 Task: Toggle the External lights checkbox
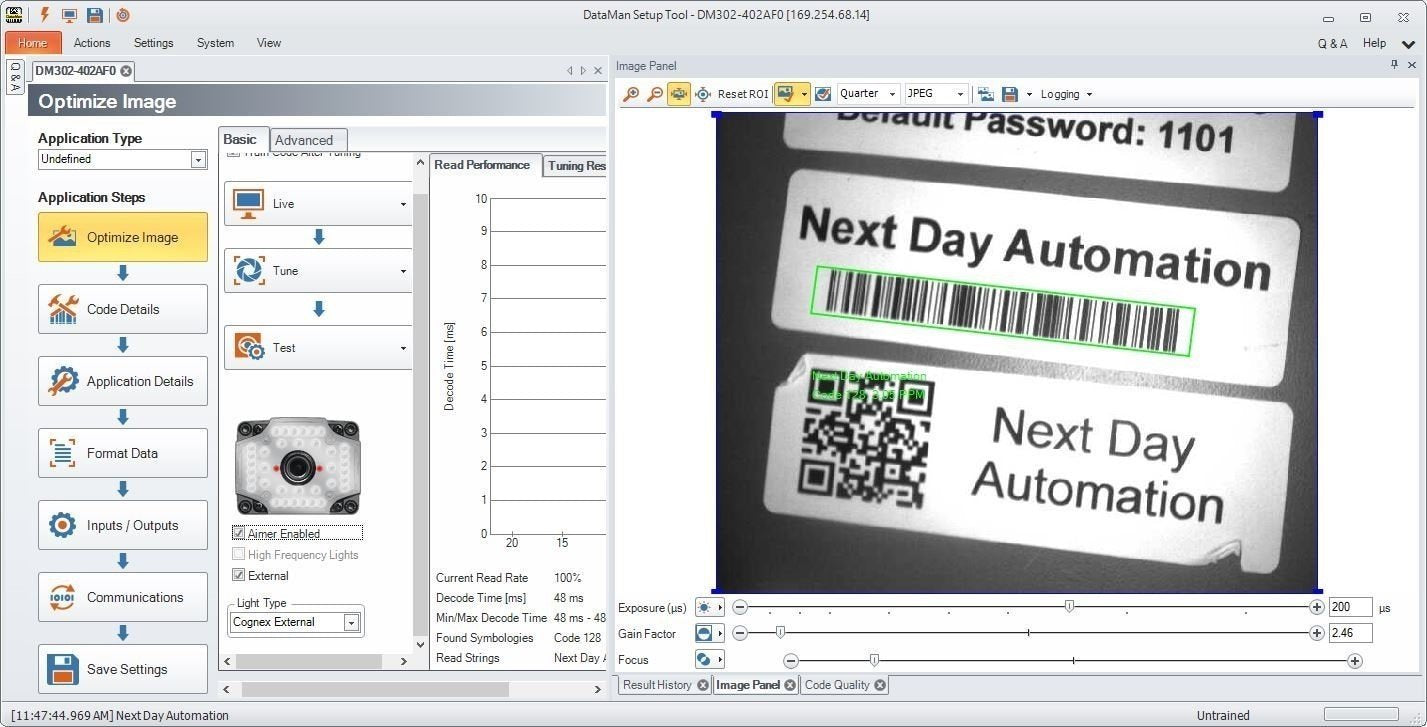238,575
